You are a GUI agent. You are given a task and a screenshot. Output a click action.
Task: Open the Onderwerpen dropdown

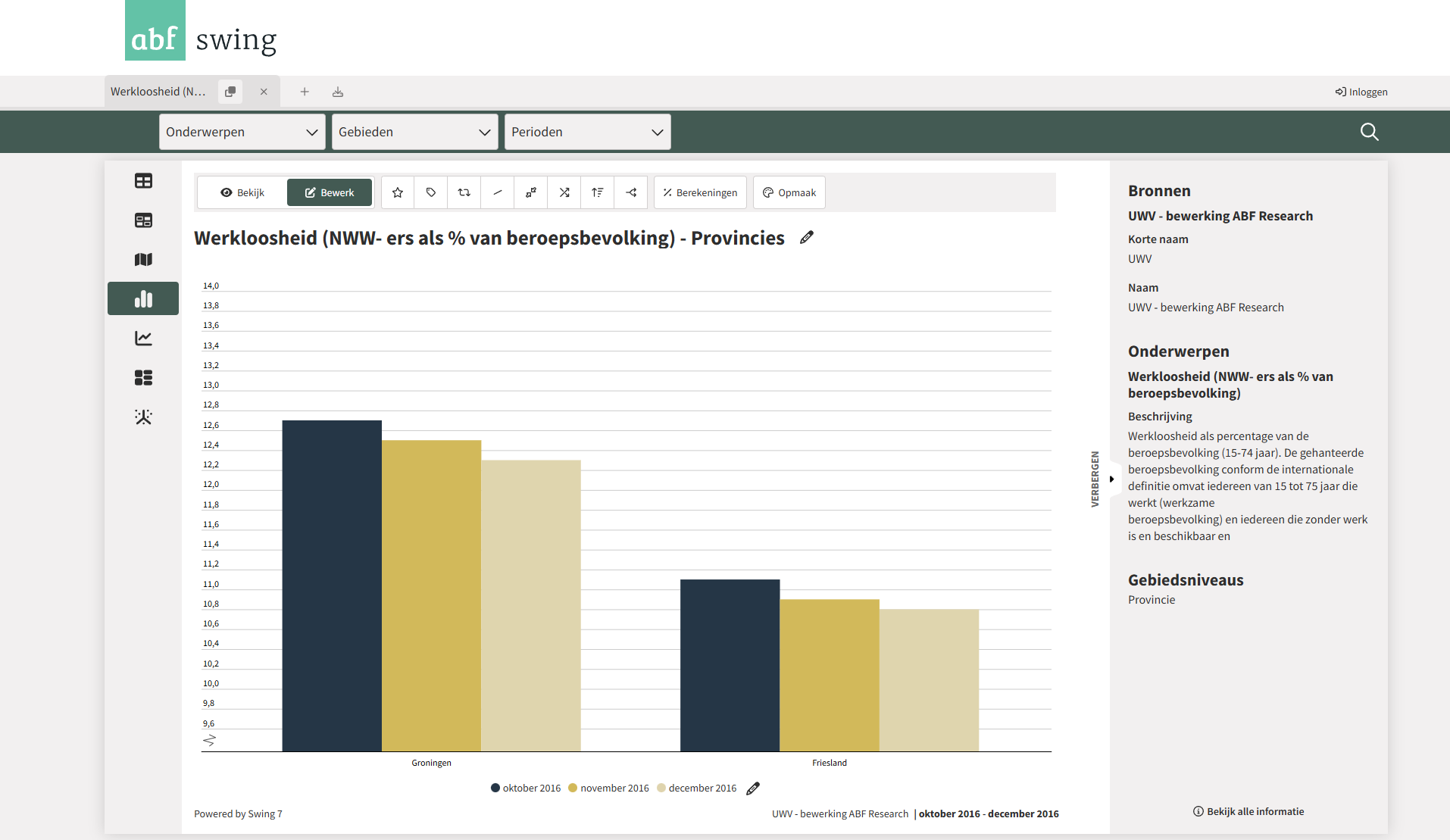(x=242, y=132)
